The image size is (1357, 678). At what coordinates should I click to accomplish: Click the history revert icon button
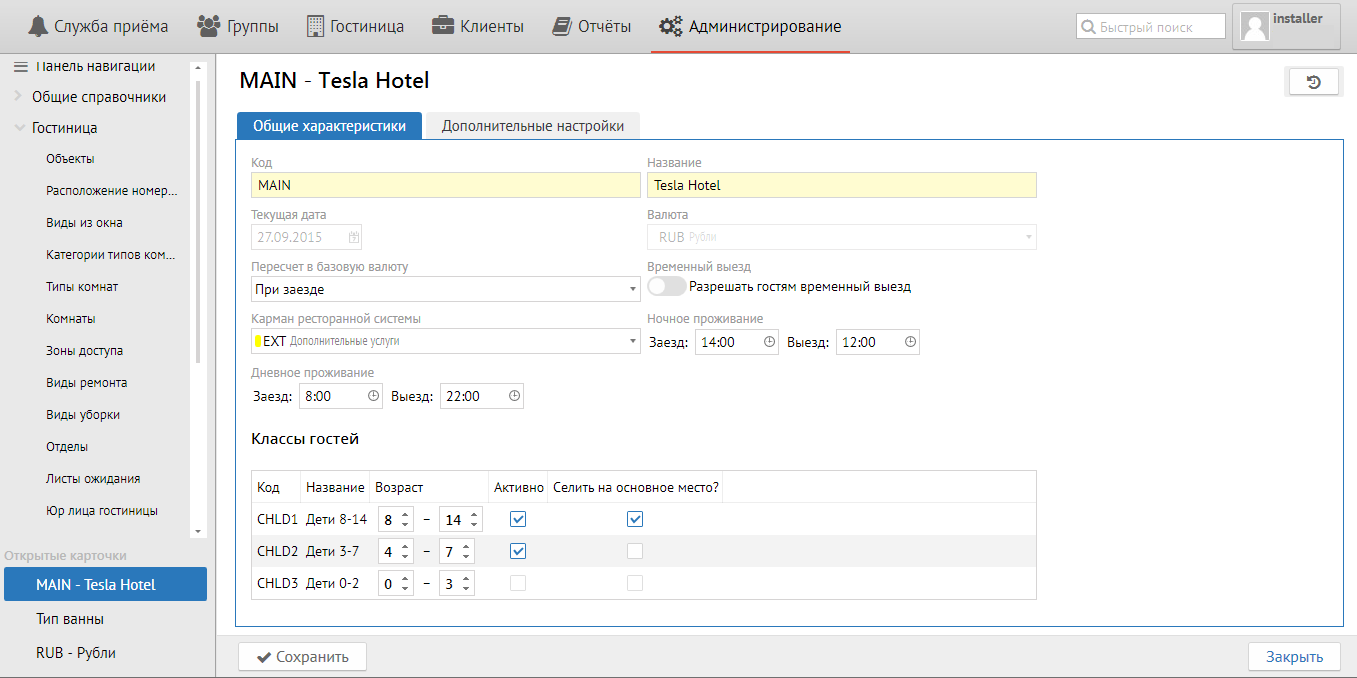tap(1314, 82)
